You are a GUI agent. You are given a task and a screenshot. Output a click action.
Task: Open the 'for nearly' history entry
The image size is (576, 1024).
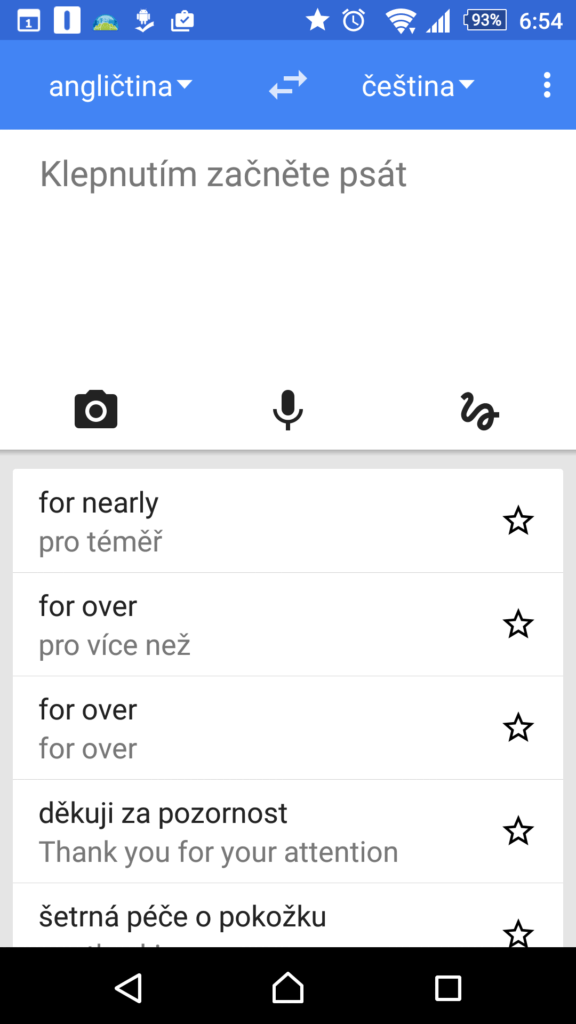[x=288, y=521]
